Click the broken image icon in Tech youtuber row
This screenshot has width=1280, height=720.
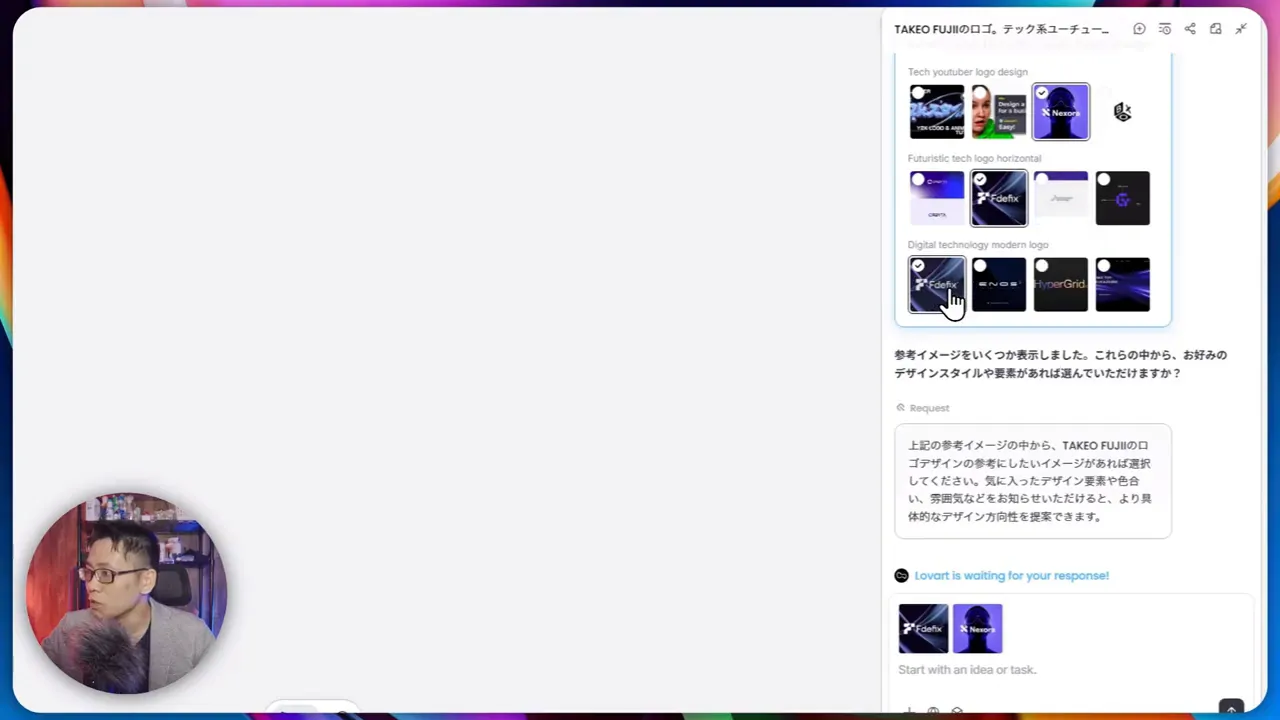tap(1122, 112)
